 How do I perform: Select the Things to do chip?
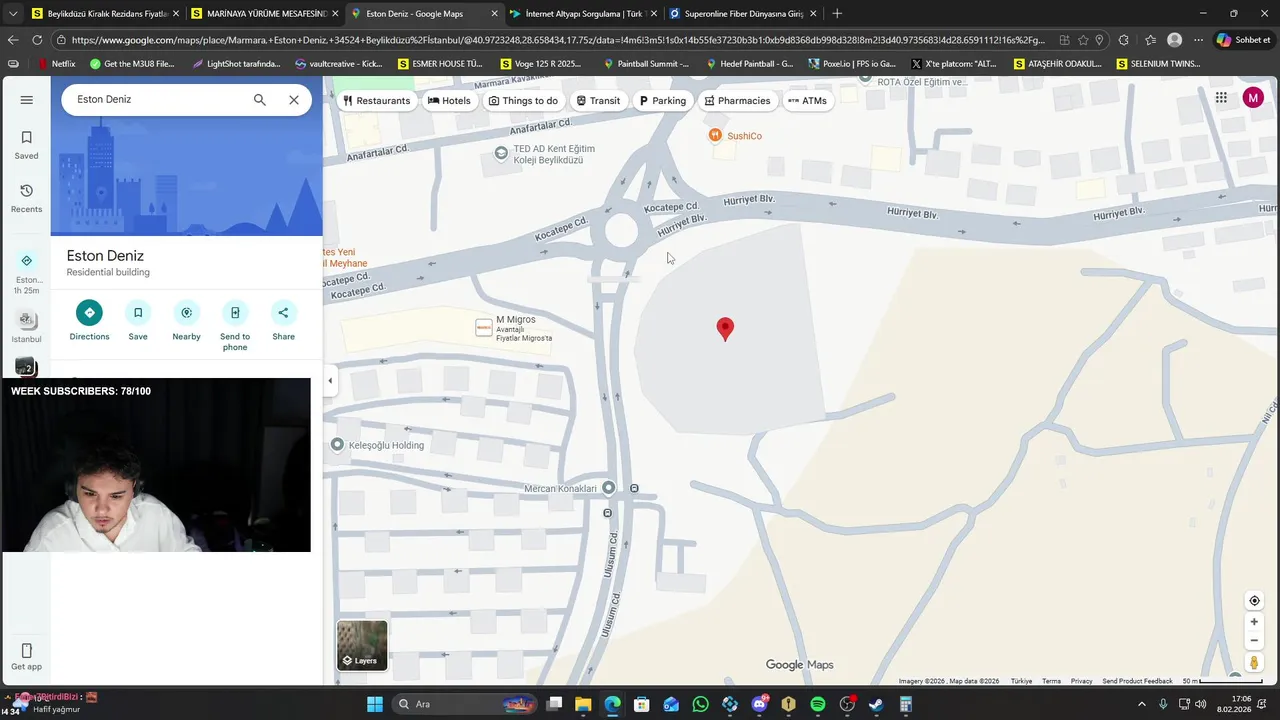click(523, 100)
